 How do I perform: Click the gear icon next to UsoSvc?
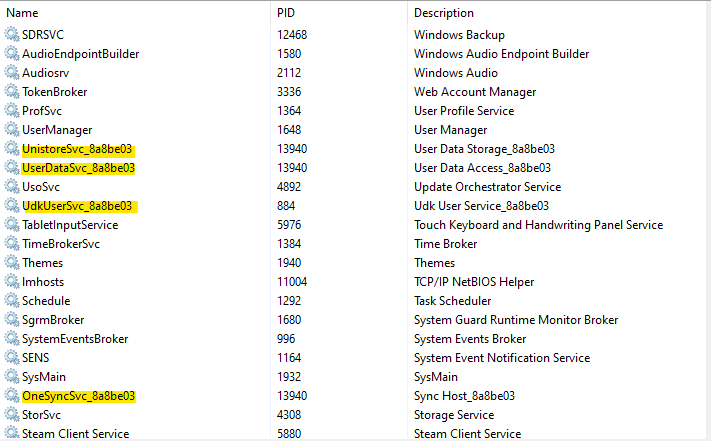coord(12,187)
